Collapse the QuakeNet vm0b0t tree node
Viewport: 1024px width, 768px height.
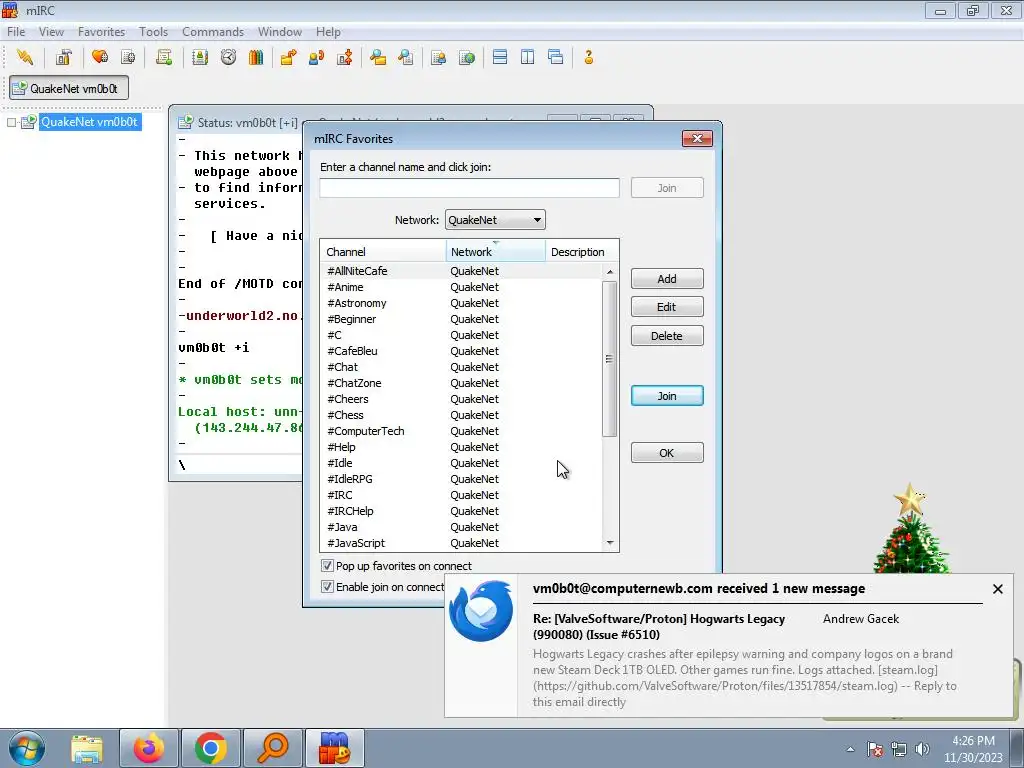(x=11, y=122)
